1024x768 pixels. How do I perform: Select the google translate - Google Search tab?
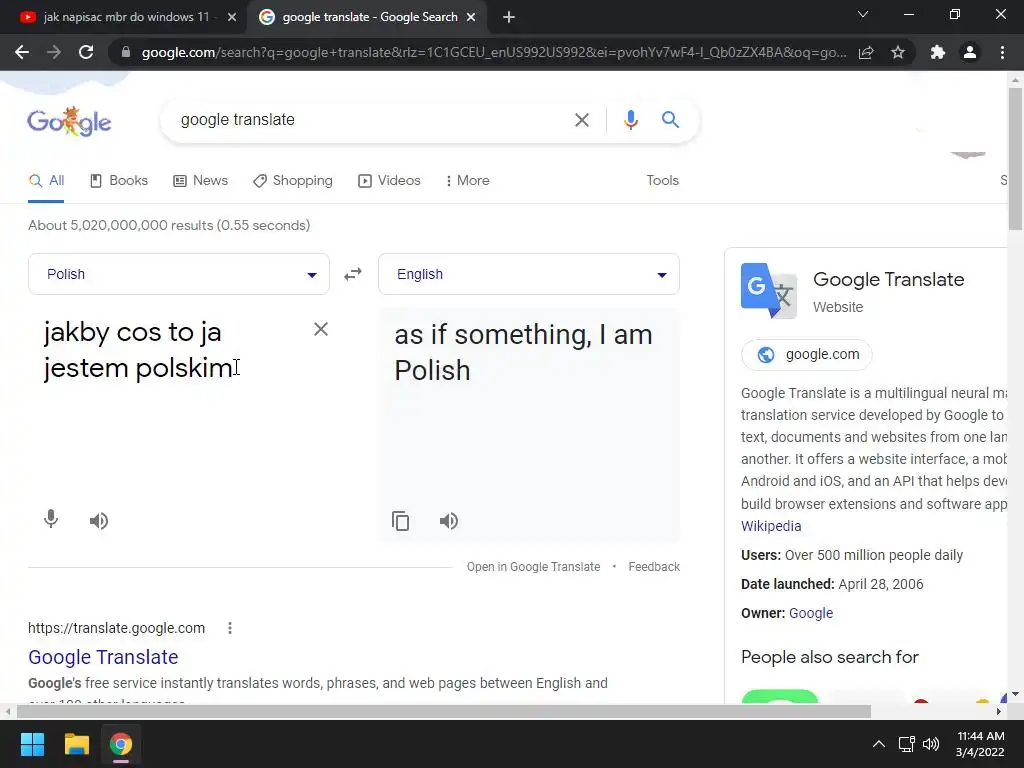[x=367, y=17]
